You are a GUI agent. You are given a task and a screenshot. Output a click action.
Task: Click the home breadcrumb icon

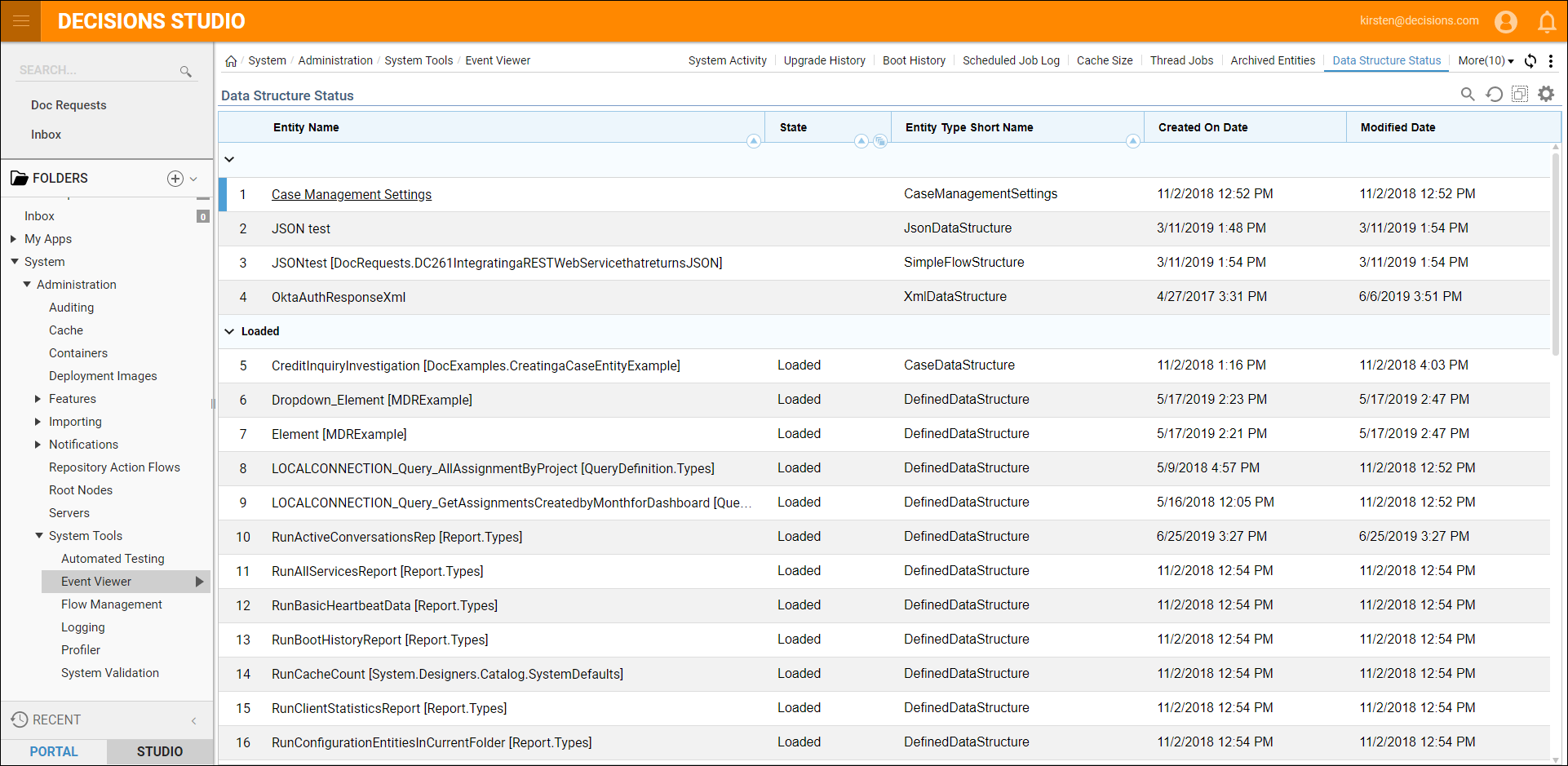(x=231, y=61)
